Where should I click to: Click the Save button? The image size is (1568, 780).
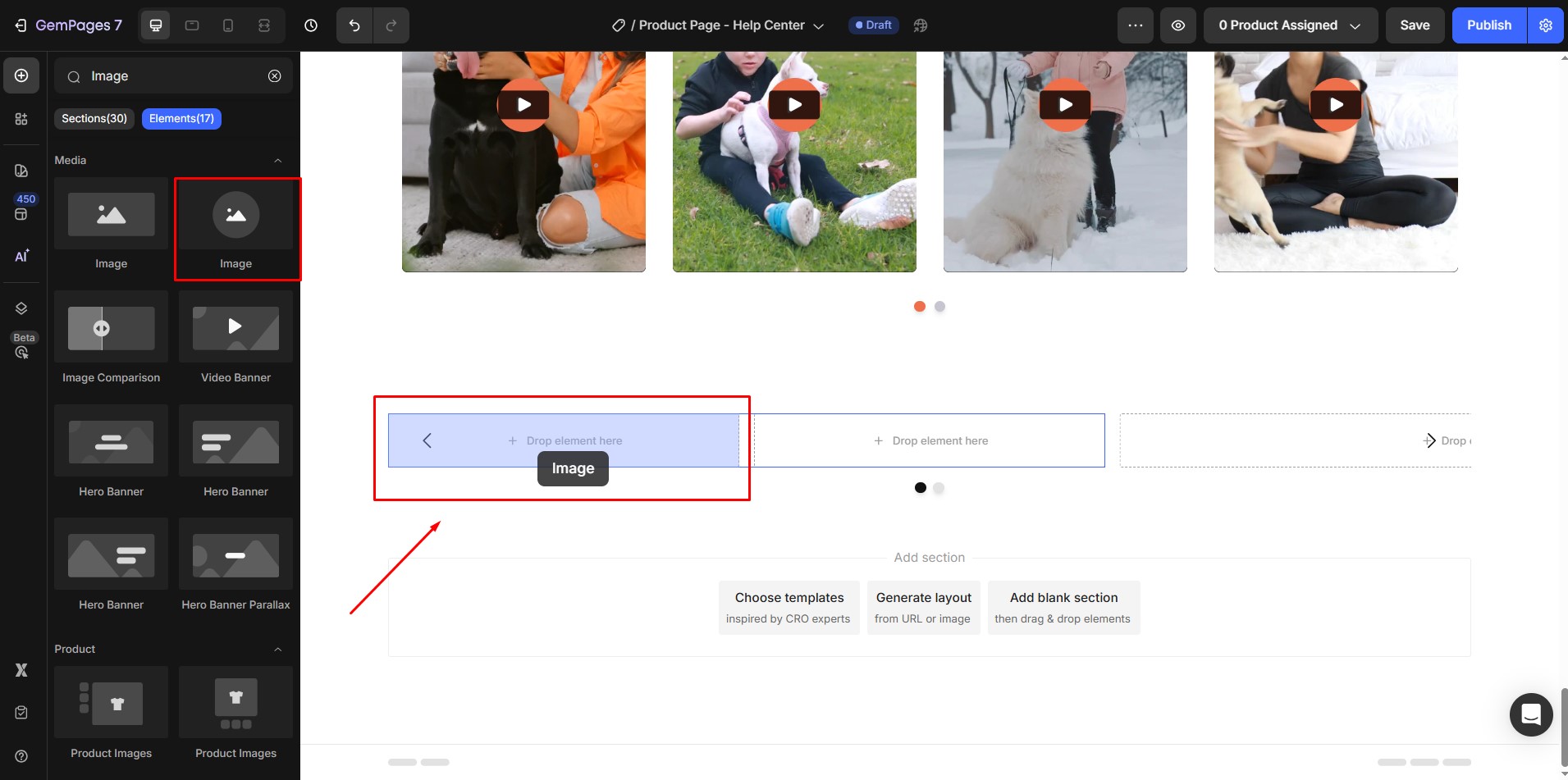click(1415, 25)
